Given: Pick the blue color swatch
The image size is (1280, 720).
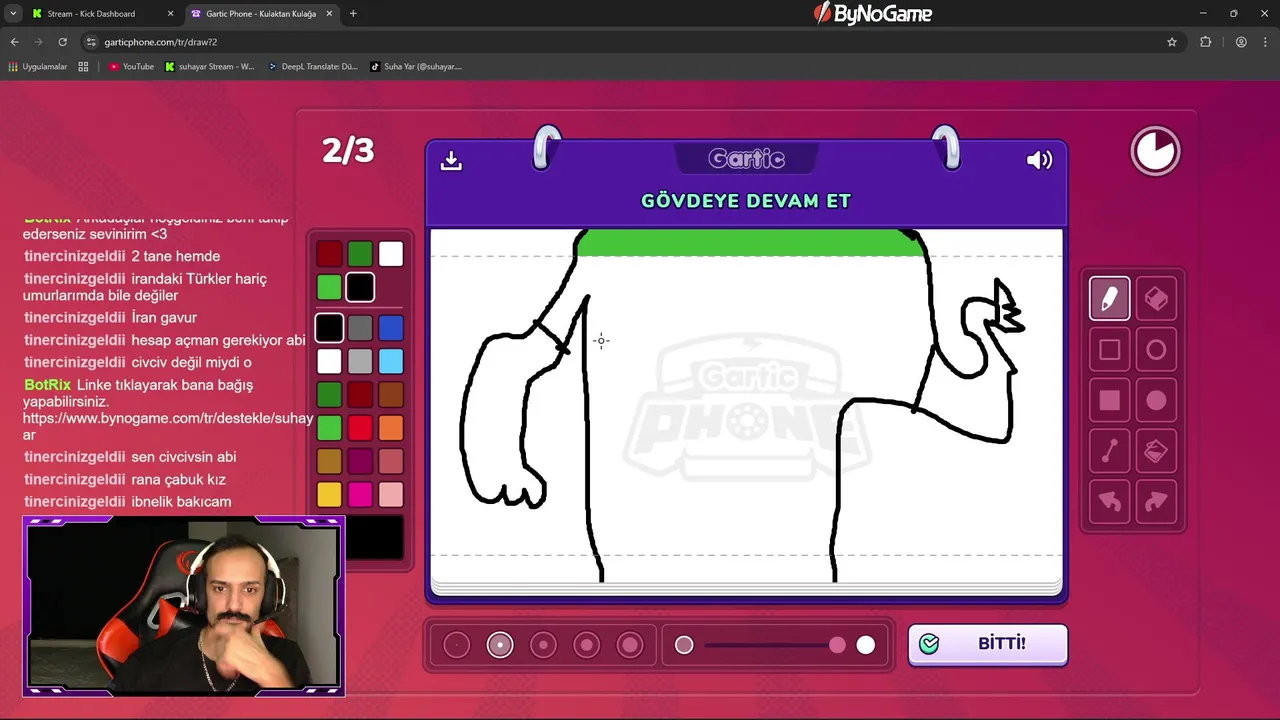Looking at the screenshot, I should (391, 327).
